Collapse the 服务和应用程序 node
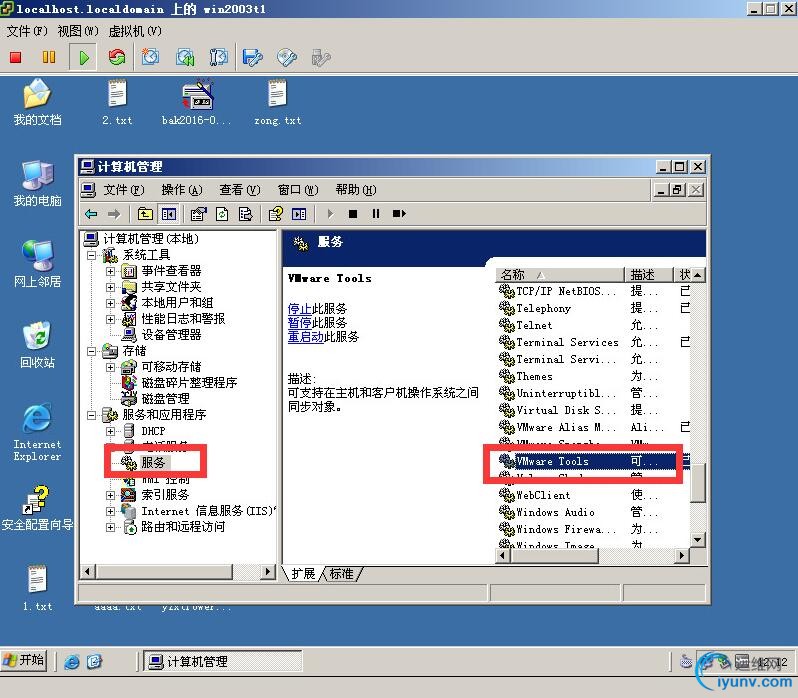 (x=91, y=415)
